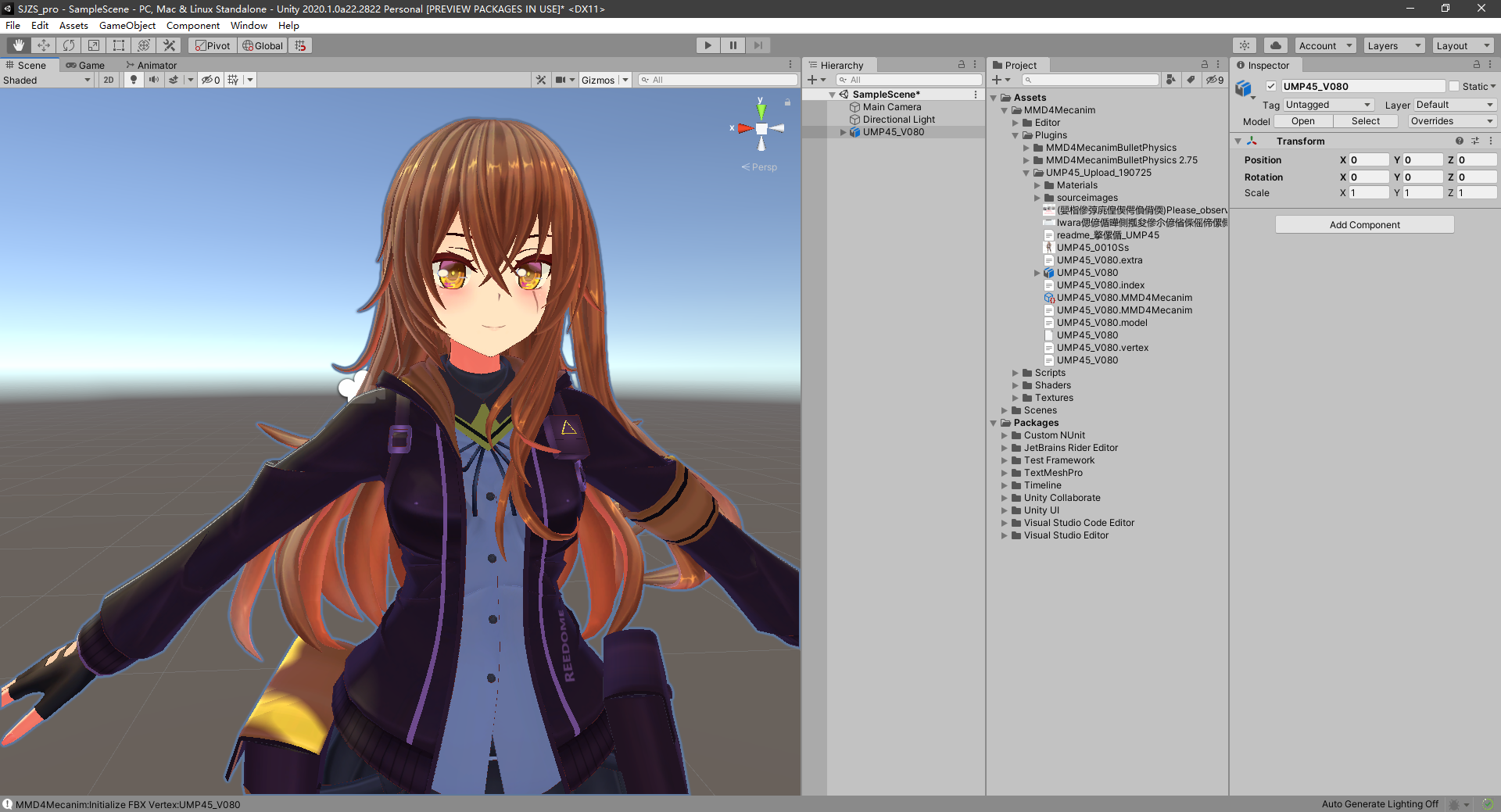The height and width of the screenshot is (812, 1501).
Task: Search by type icon in Project
Action: point(1171,80)
